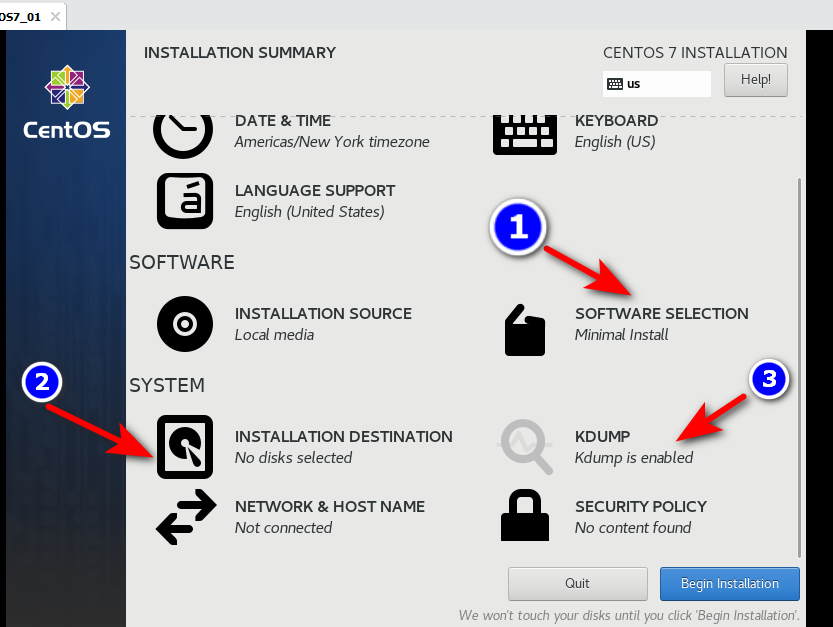Click 'Americas/New York timezone' text
This screenshot has height=627, width=833.
click(x=332, y=142)
